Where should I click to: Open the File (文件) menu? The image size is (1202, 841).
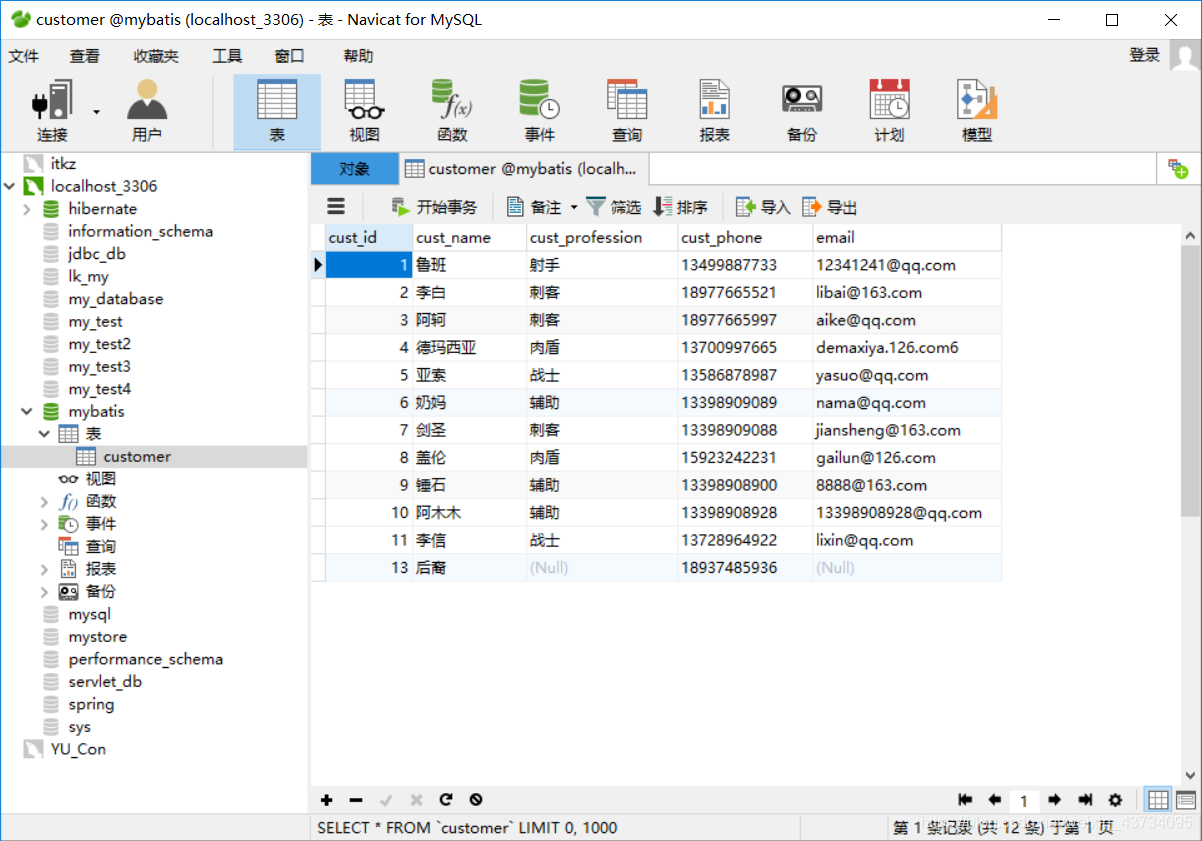(24, 56)
